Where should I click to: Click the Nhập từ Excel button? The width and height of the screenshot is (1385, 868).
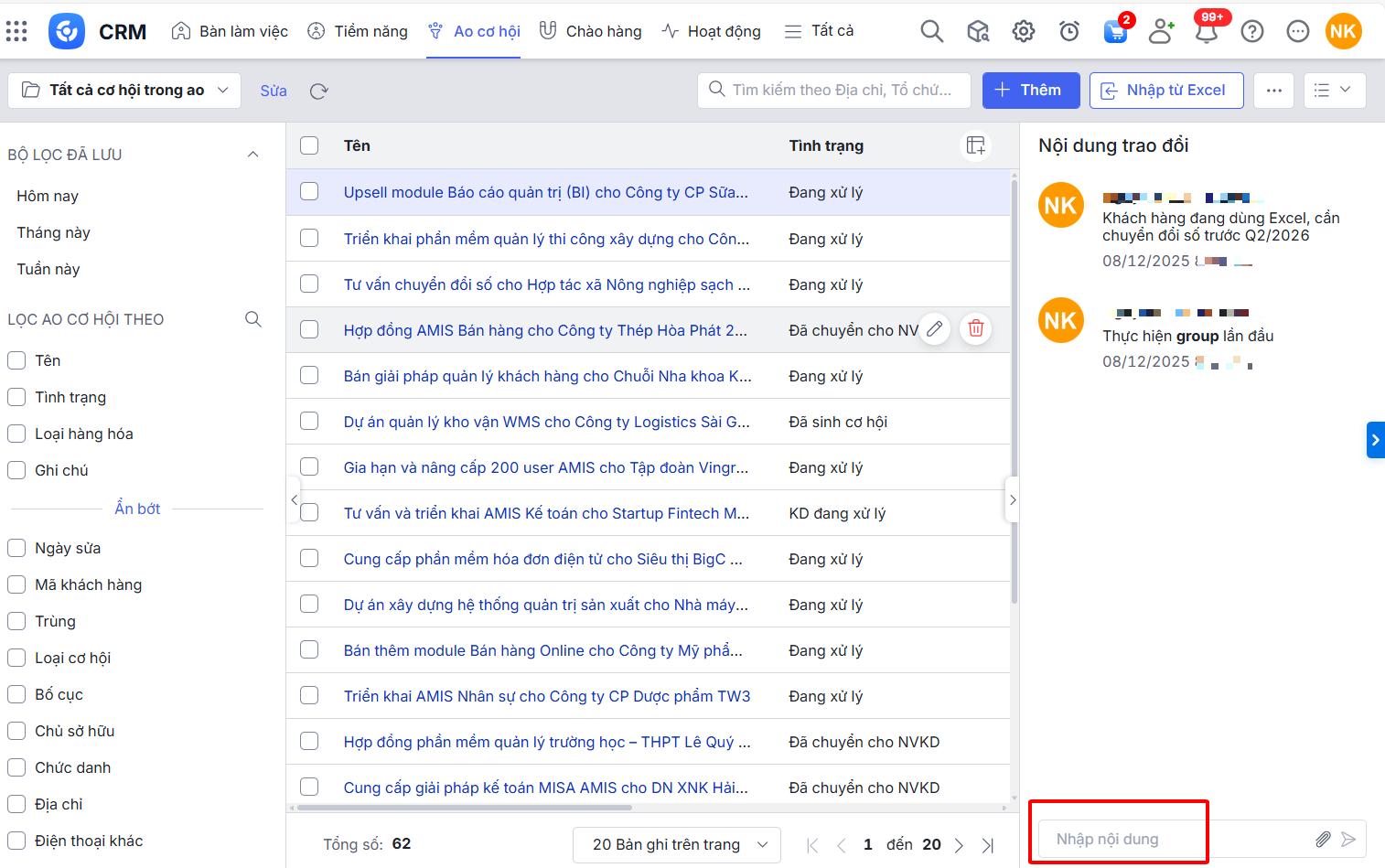[x=1165, y=91]
